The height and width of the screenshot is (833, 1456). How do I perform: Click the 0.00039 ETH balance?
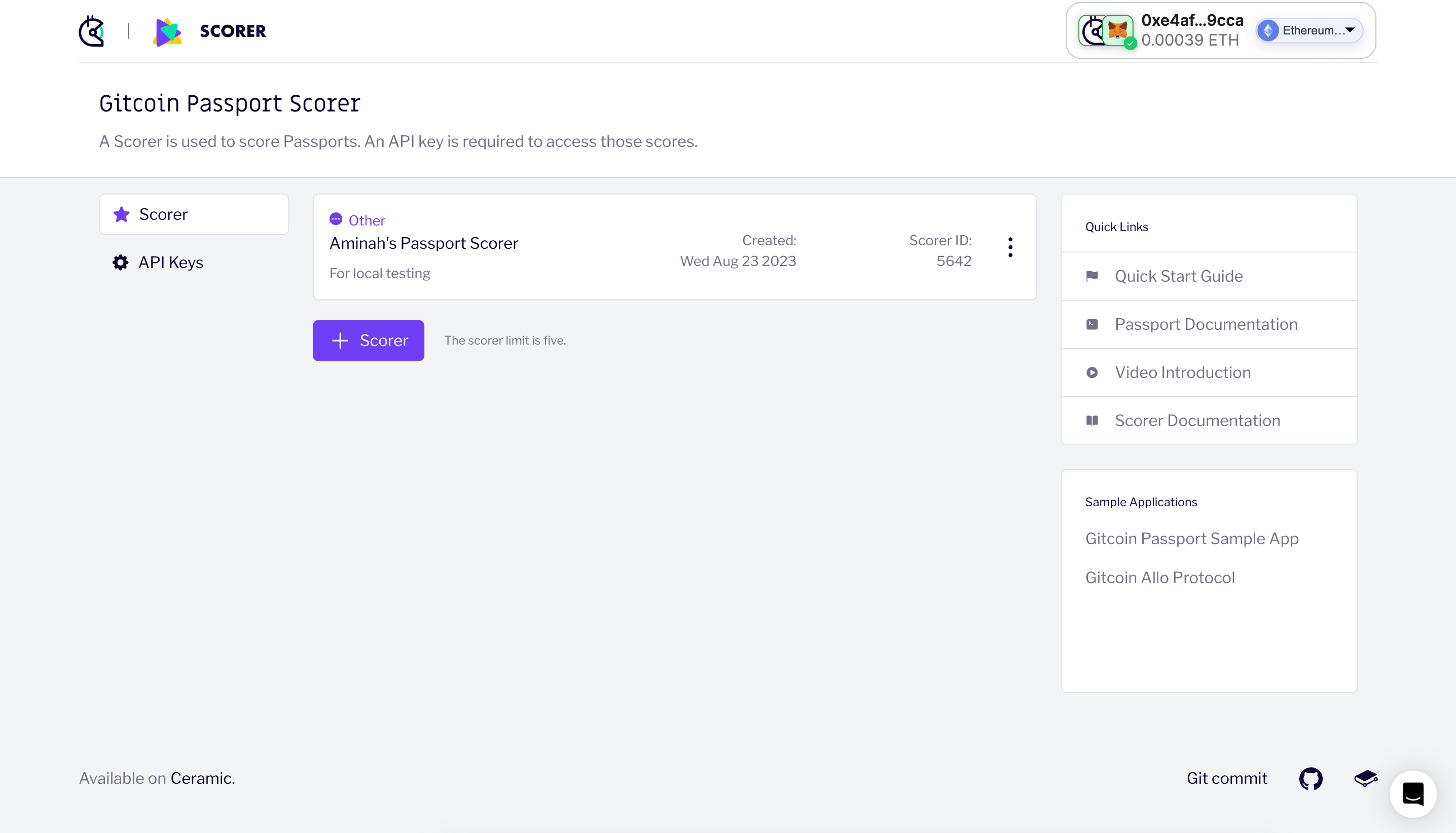[x=1190, y=40]
